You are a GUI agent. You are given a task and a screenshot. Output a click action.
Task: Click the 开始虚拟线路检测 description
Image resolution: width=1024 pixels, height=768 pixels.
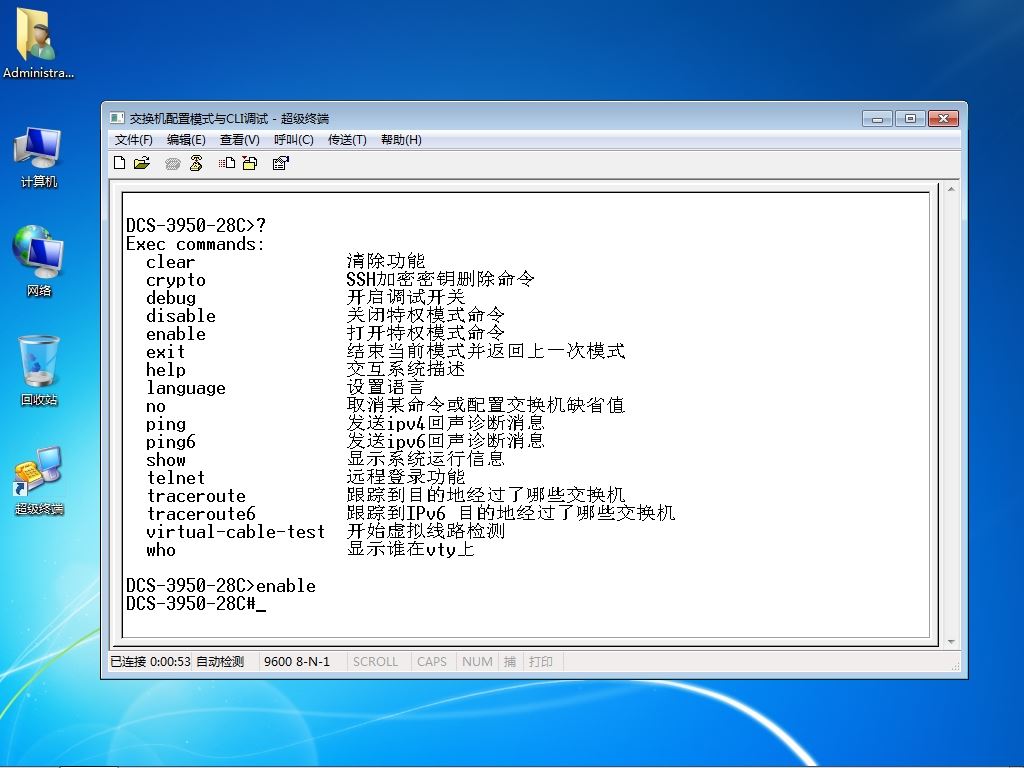tap(426, 532)
